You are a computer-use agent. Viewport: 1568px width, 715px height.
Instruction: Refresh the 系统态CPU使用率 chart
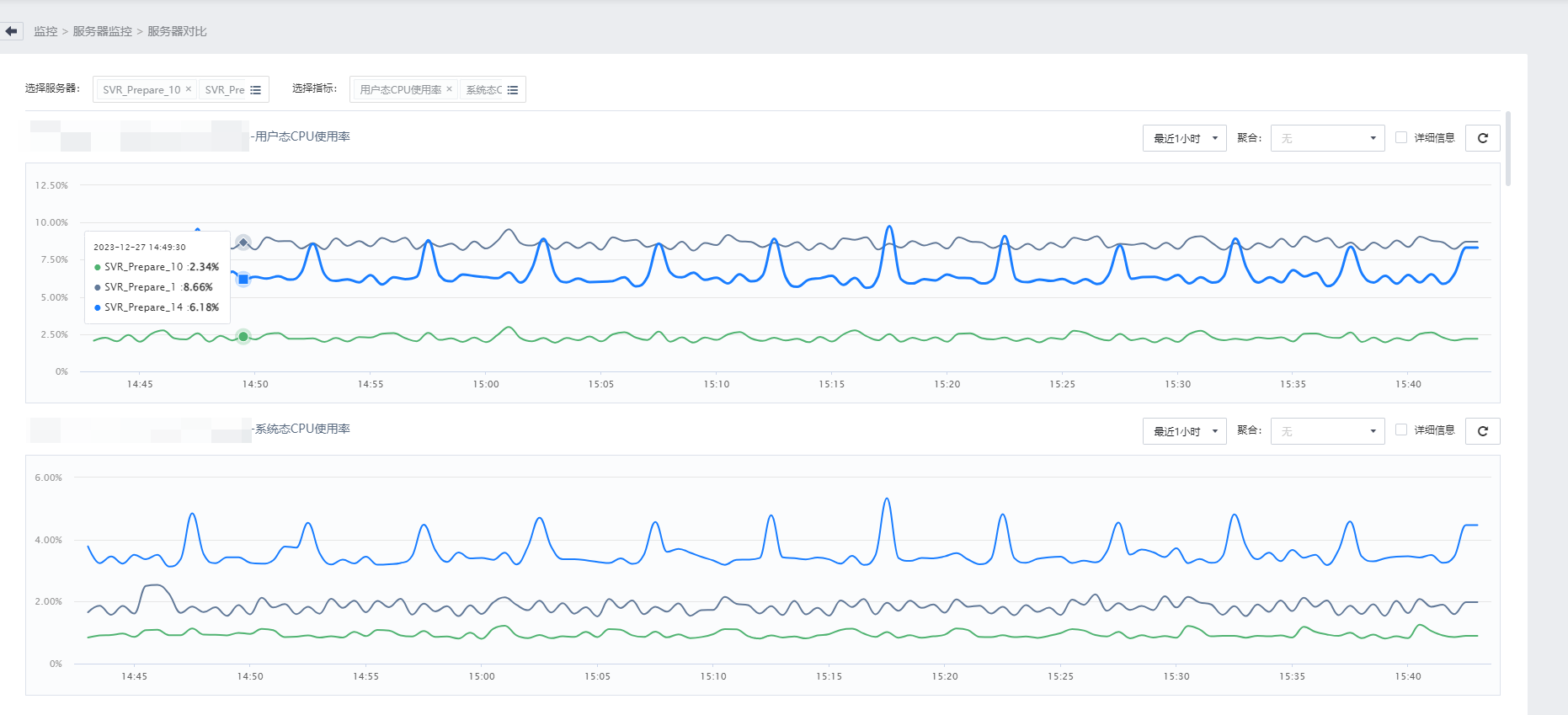tap(1483, 431)
